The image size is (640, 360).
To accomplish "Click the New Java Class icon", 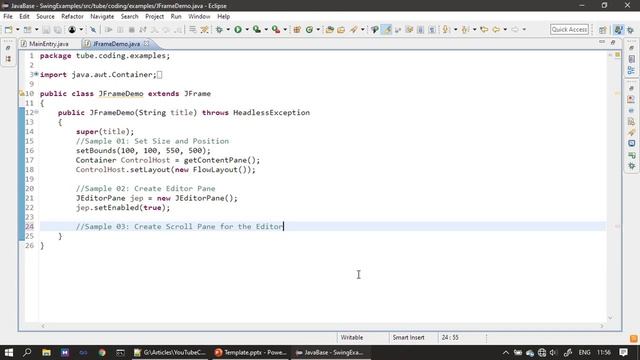I will point(309,29).
